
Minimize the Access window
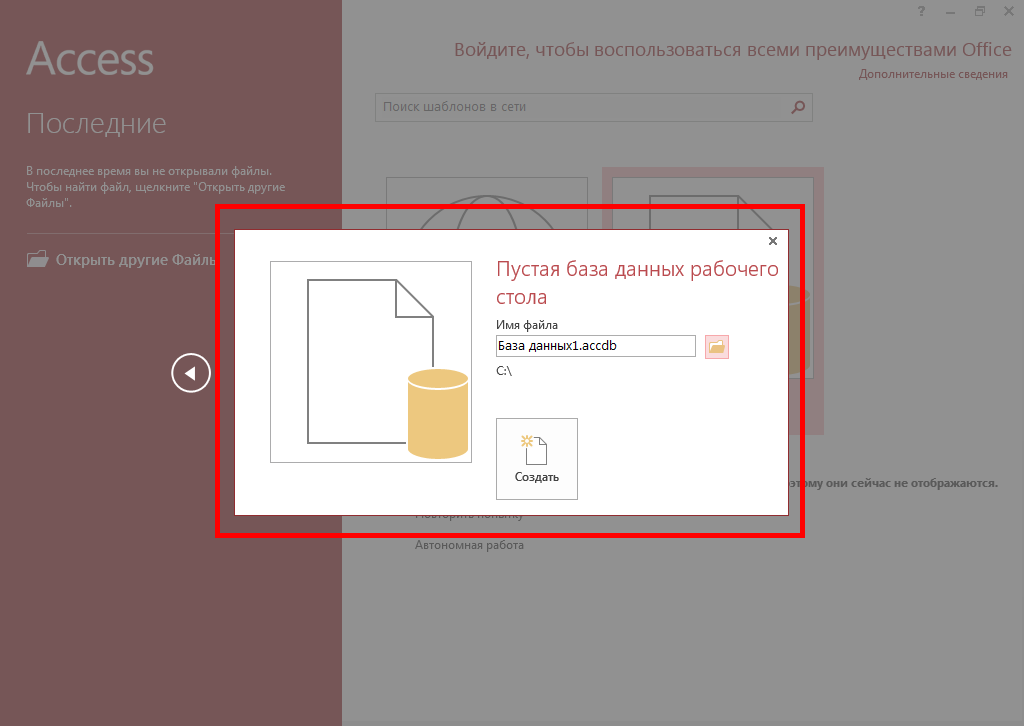(950, 11)
